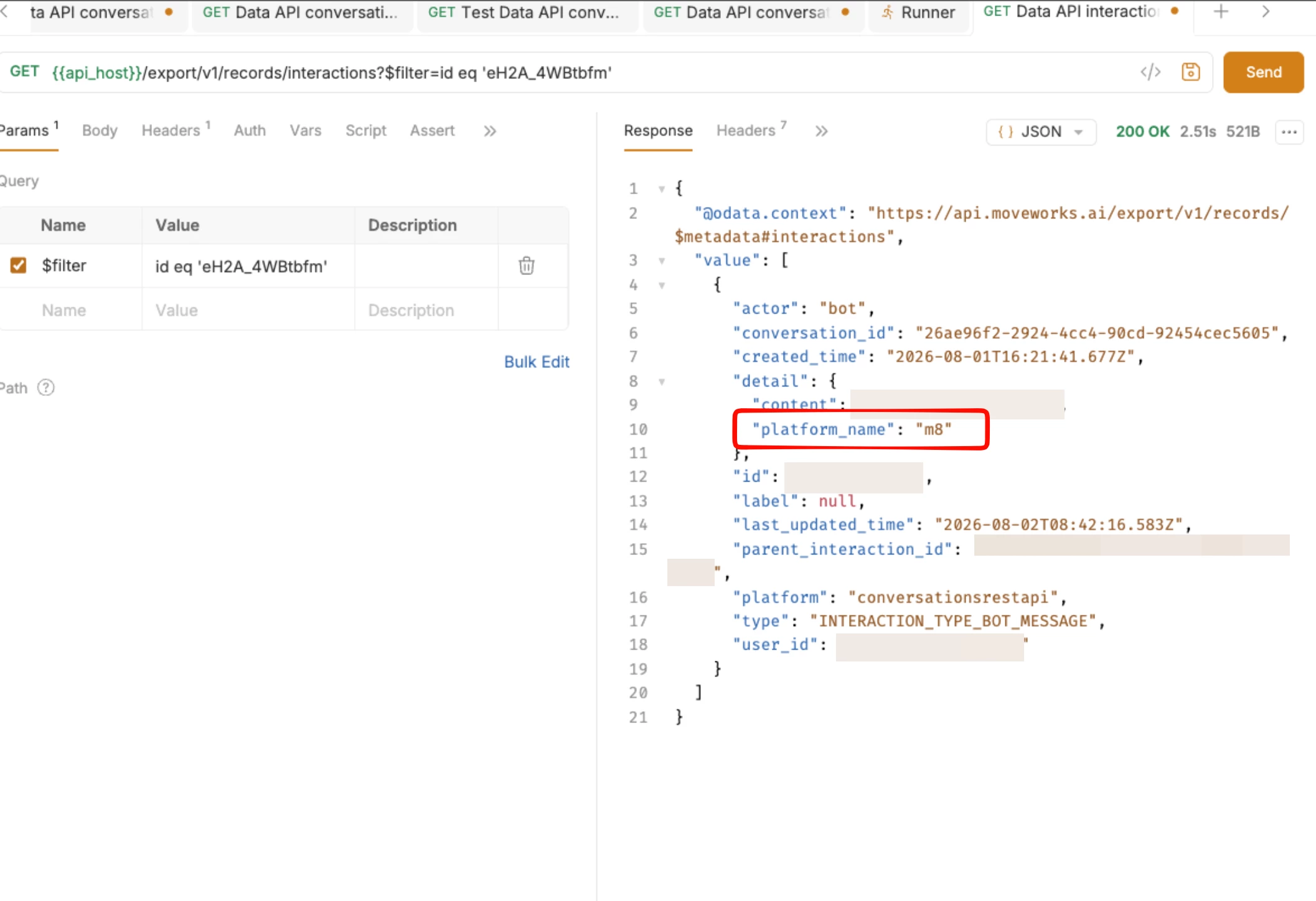Click the created_time value text
Screen dimensions: 1316x901
point(1011,357)
